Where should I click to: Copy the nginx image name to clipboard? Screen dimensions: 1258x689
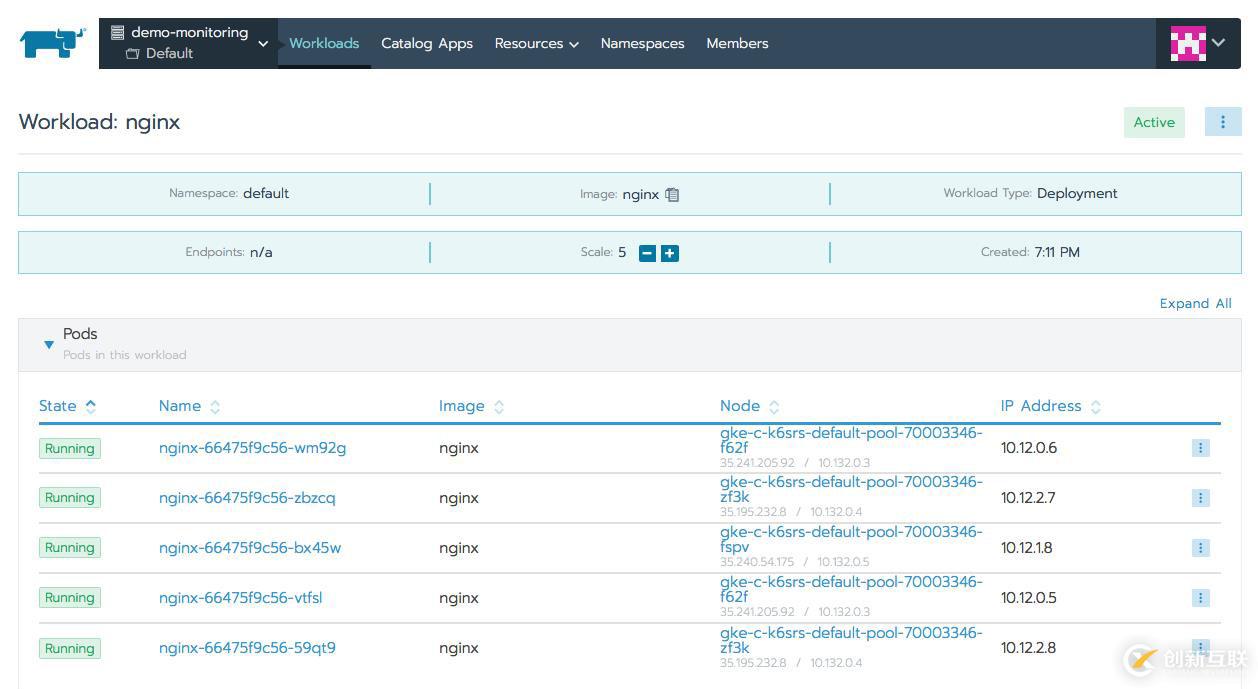coord(672,195)
